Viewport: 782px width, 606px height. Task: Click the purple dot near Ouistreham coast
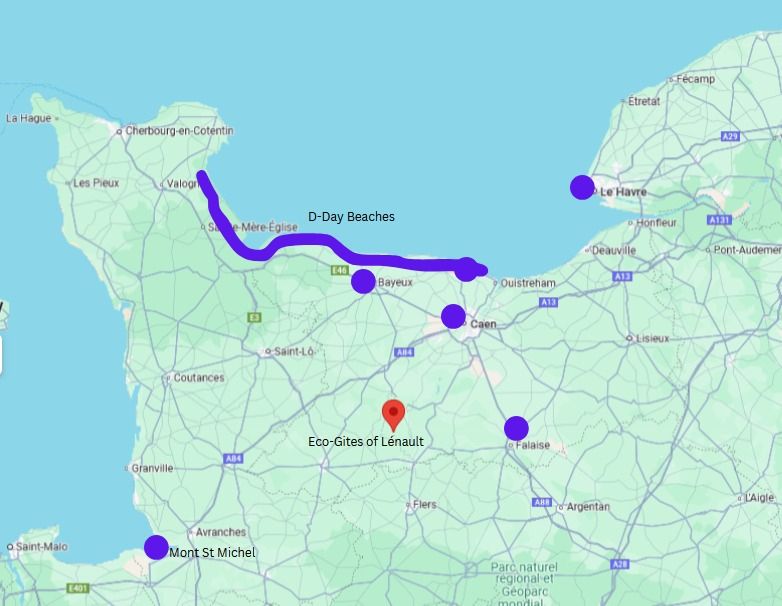click(466, 269)
